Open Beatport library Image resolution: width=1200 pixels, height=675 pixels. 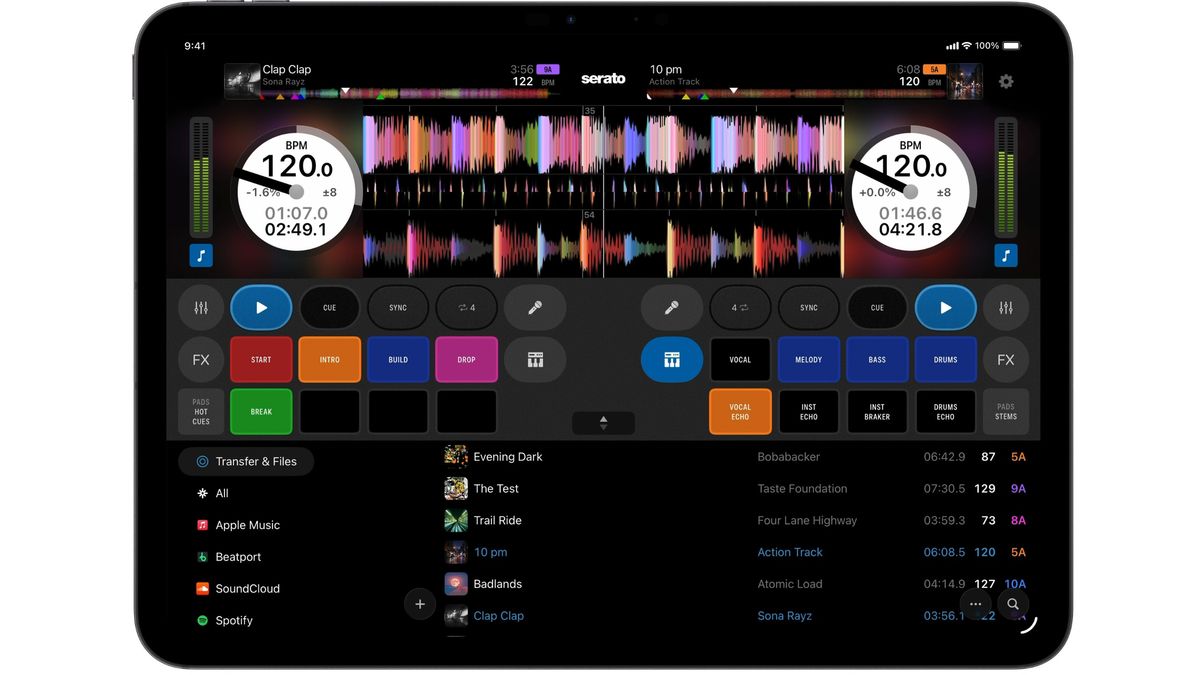[x=238, y=557]
